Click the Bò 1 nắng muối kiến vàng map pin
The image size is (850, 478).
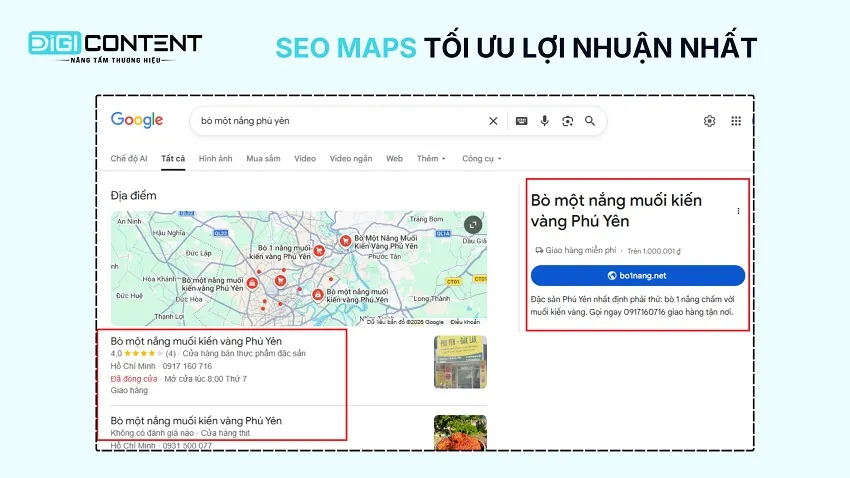pyautogui.click(x=319, y=250)
